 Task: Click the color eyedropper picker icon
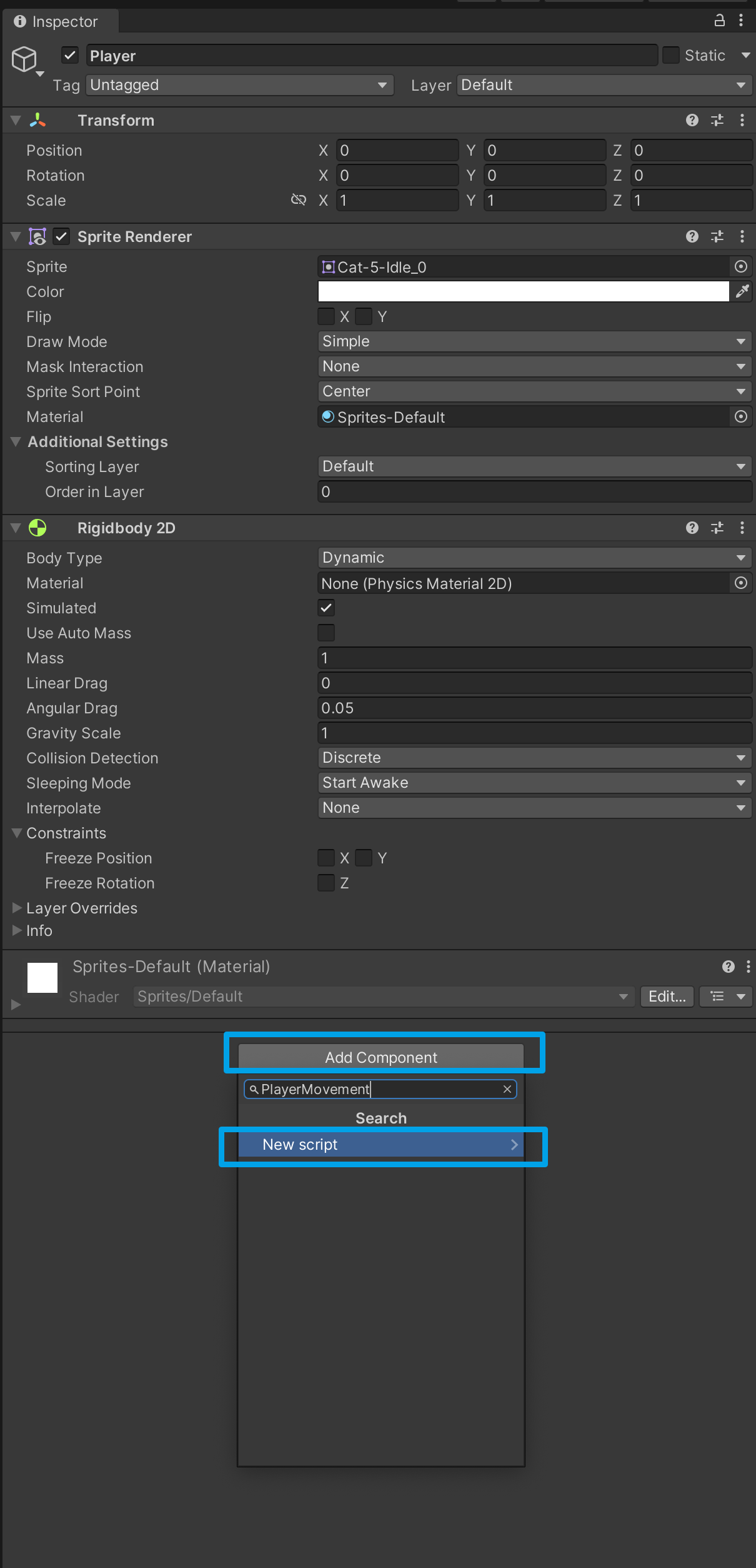coord(742,291)
